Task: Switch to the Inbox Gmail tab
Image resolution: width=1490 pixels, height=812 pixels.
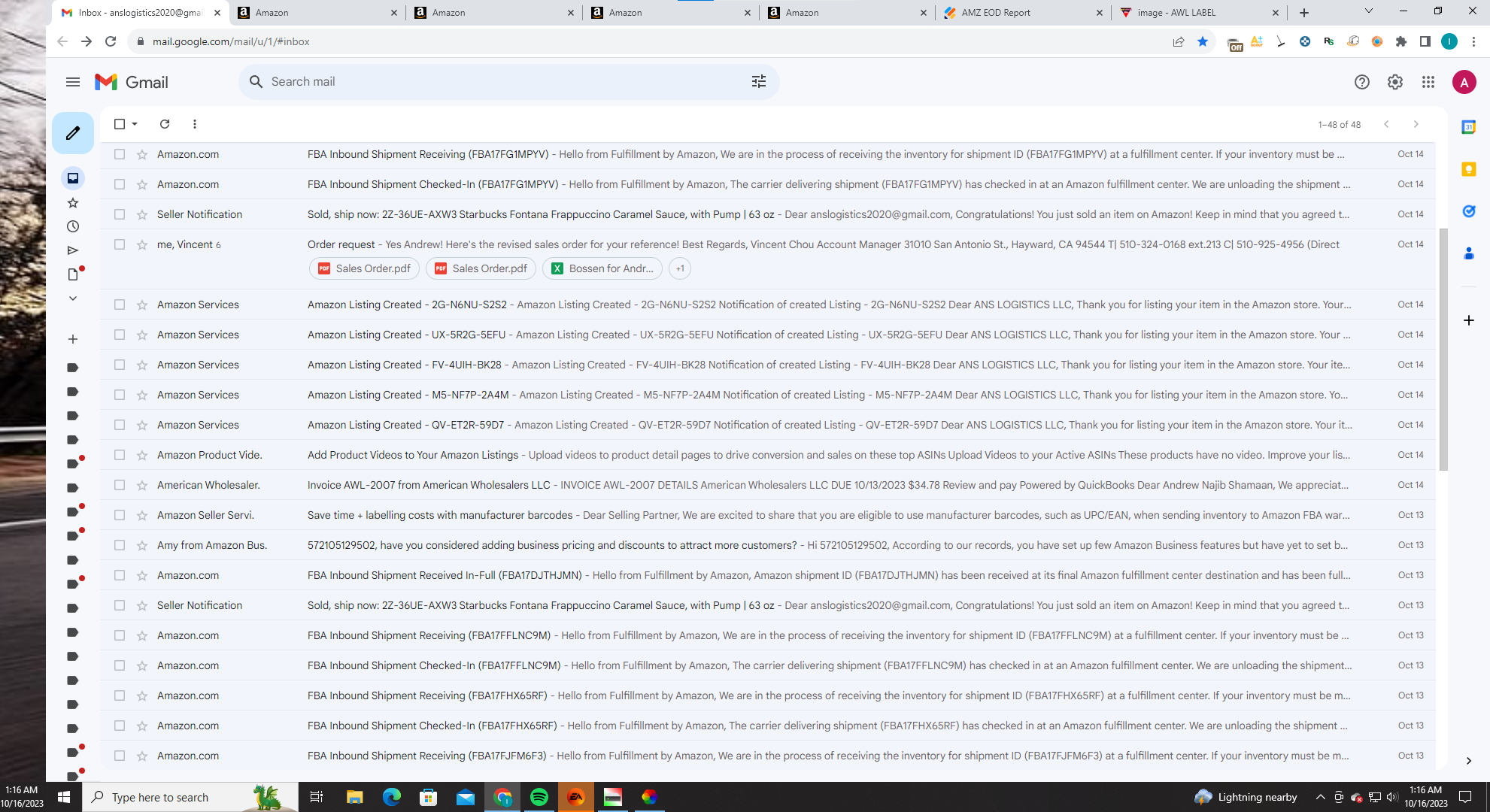Action: tap(141, 13)
